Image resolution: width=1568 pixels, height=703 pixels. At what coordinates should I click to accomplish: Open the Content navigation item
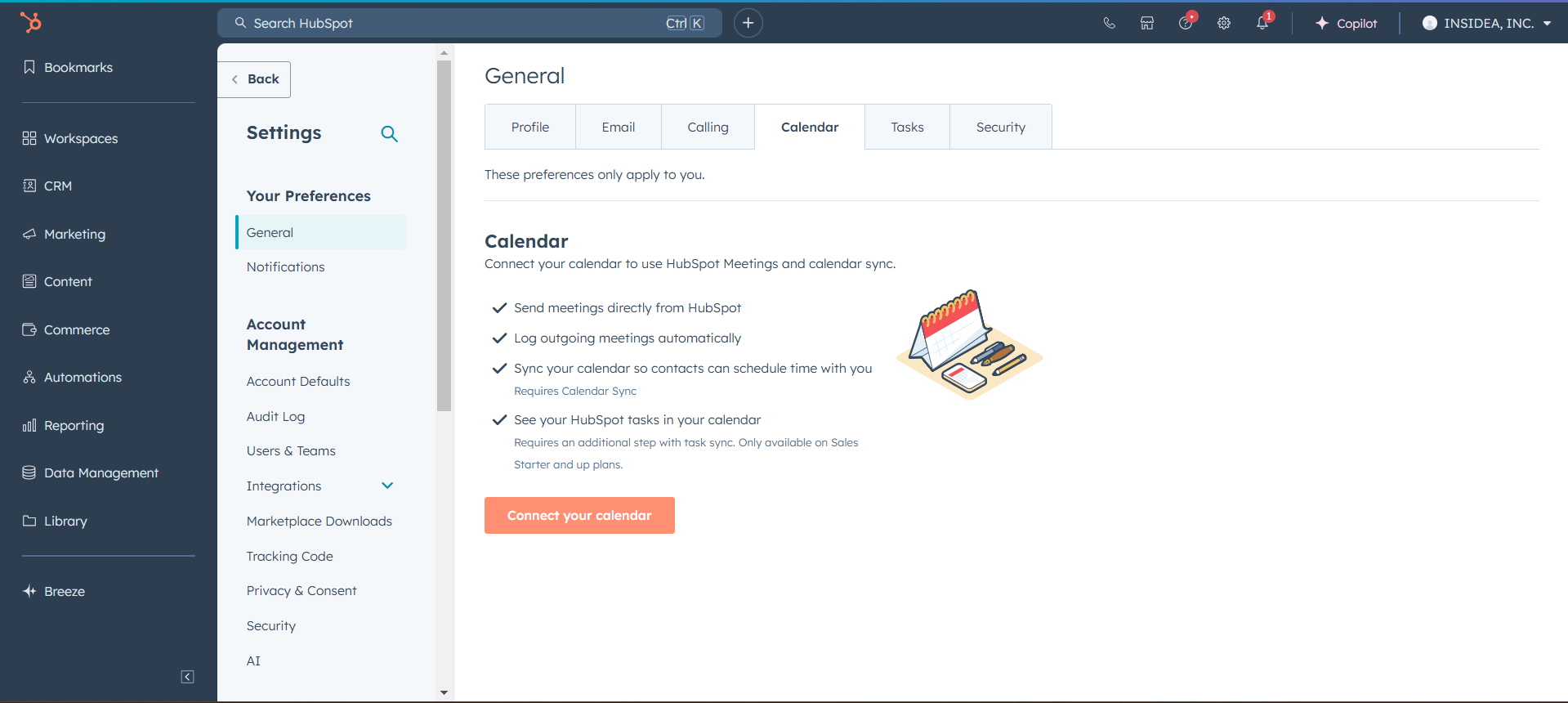[58, 281]
